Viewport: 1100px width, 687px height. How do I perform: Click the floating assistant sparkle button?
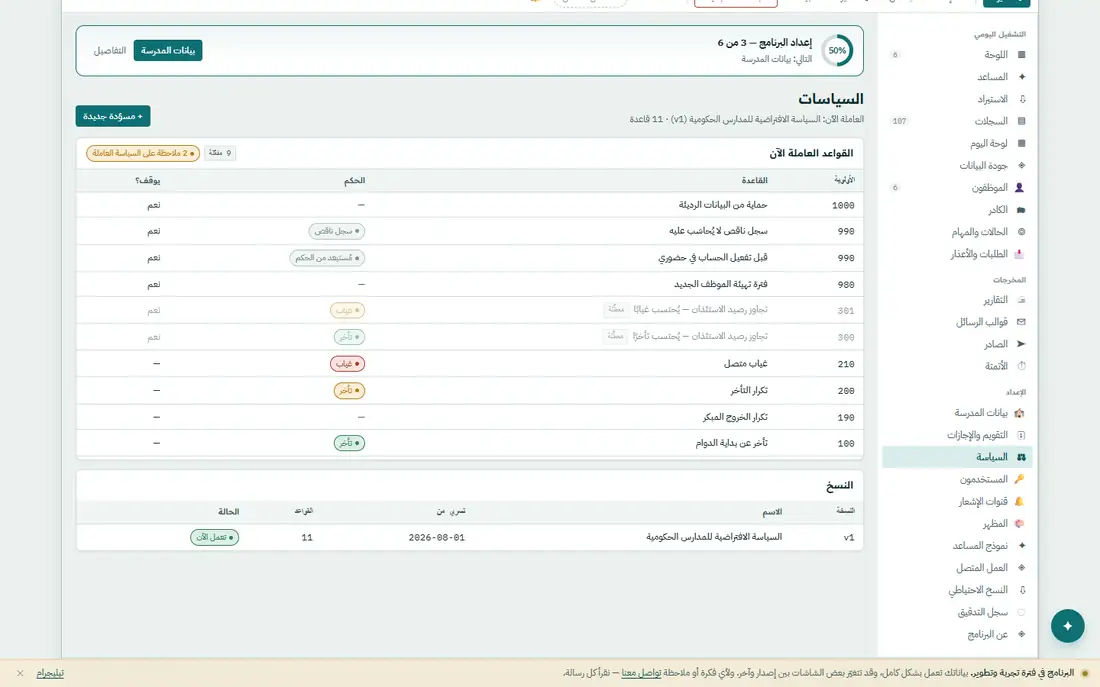point(1067,626)
